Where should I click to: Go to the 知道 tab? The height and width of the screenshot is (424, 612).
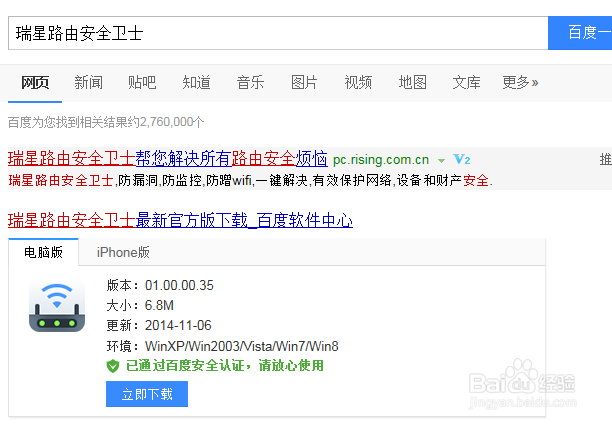pos(196,82)
